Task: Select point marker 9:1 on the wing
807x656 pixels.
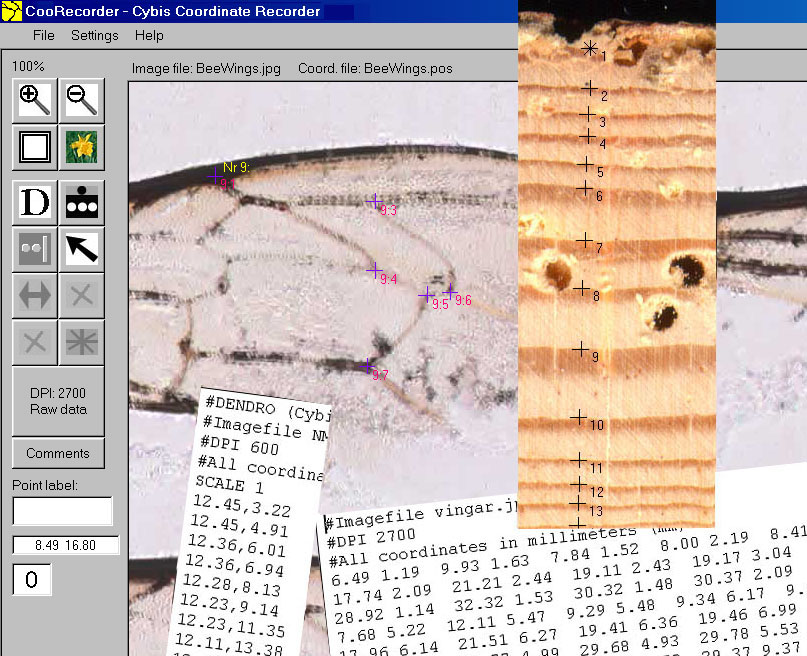Action: [x=215, y=176]
